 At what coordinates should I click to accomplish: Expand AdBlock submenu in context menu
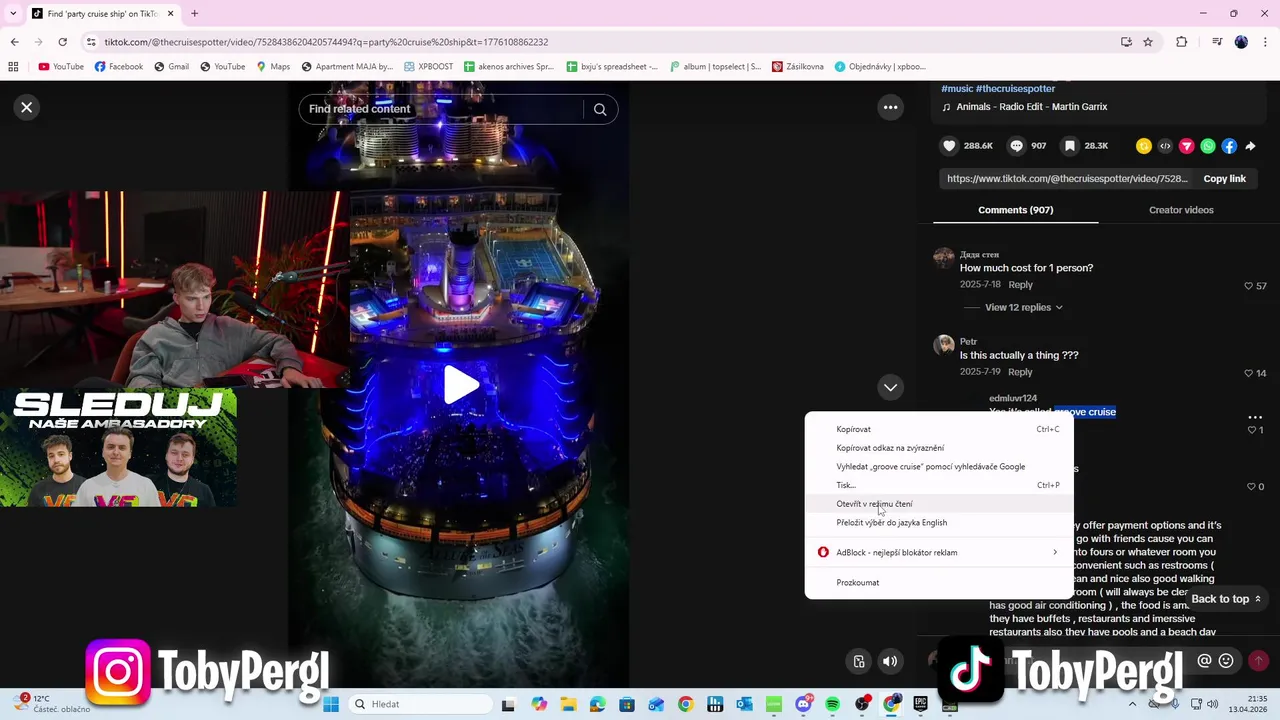[x=939, y=552]
